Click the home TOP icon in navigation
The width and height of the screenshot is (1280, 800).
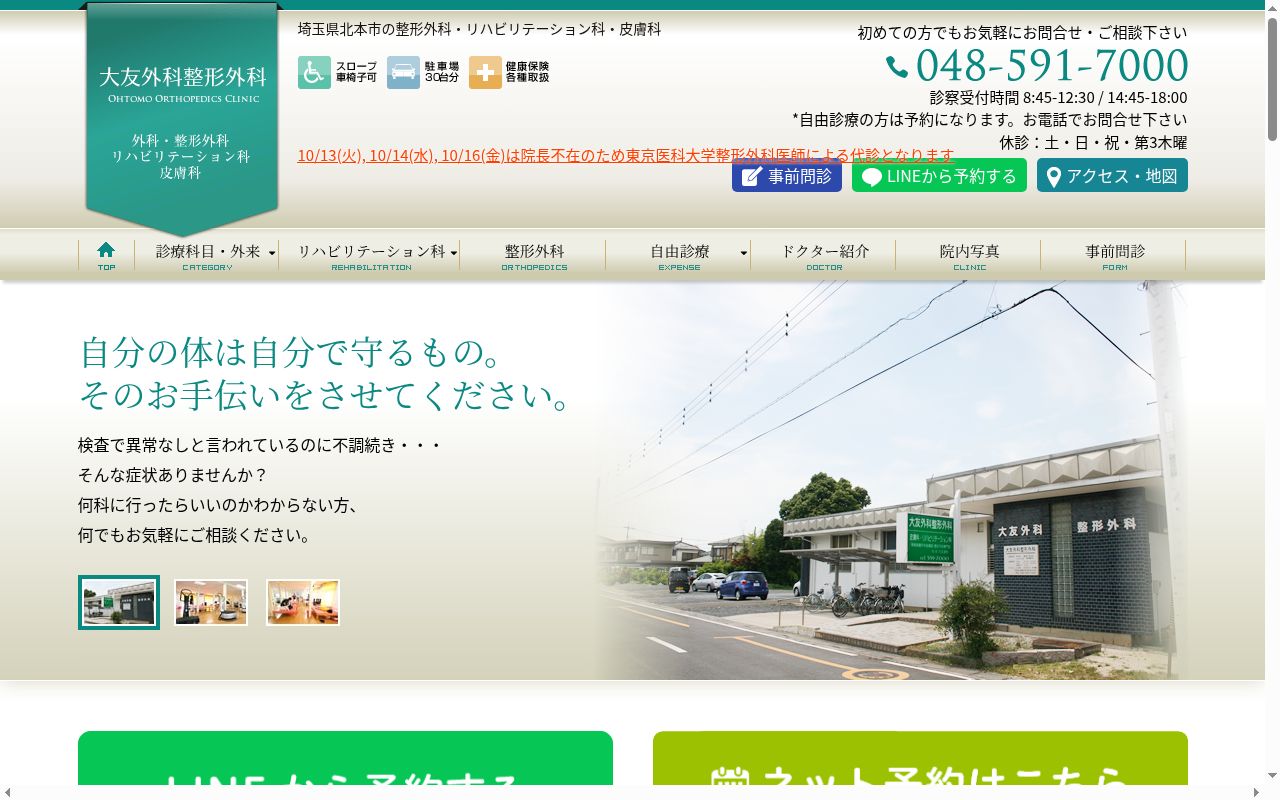106,255
